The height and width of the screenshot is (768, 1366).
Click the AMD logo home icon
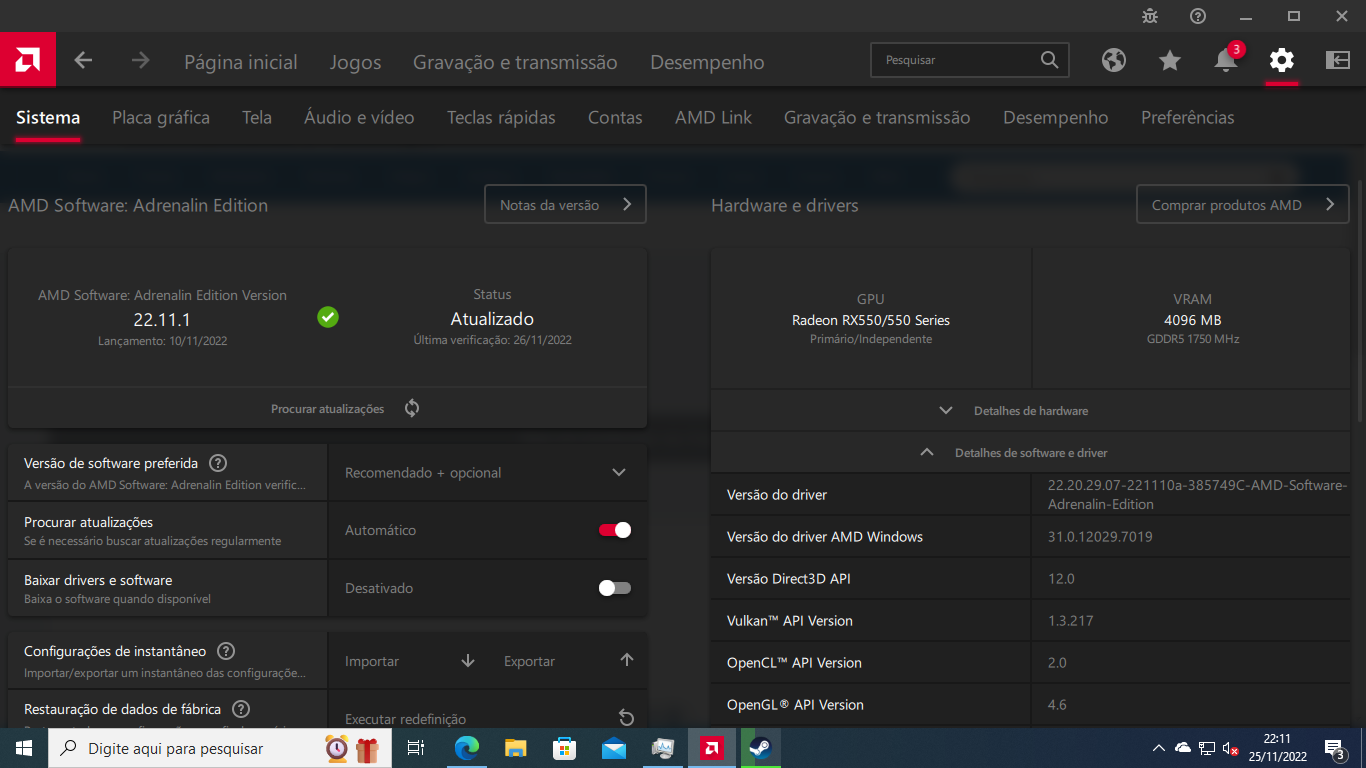(x=28, y=60)
